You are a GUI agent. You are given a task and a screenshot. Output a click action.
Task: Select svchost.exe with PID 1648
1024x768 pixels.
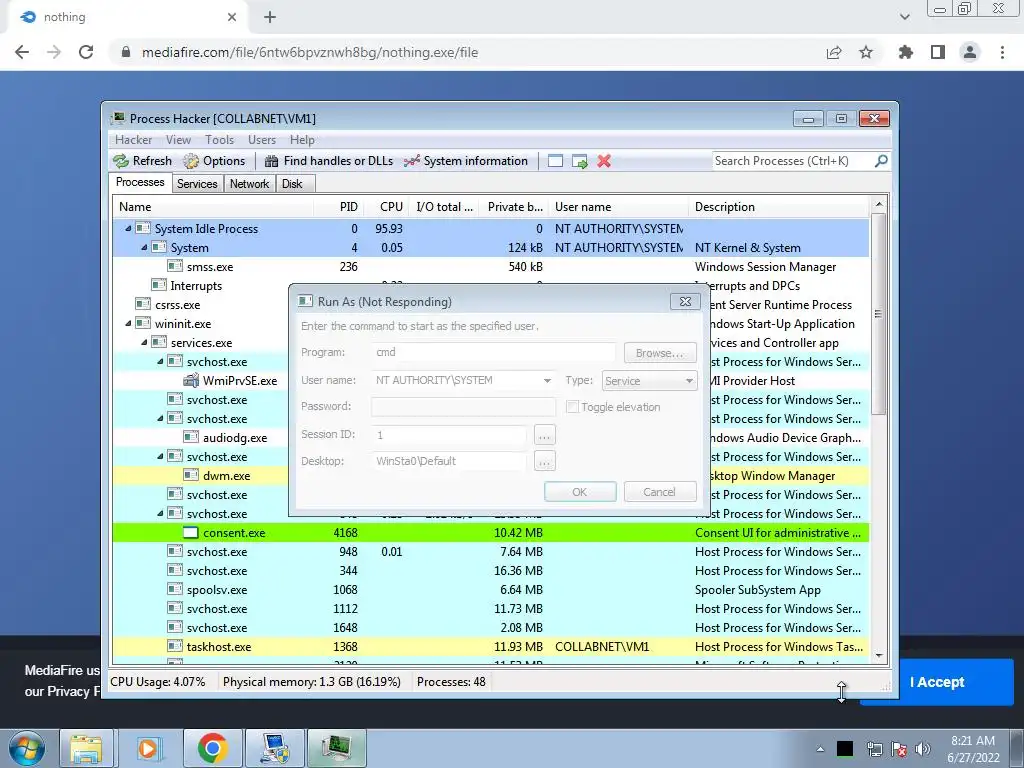pyautogui.click(x=490, y=628)
